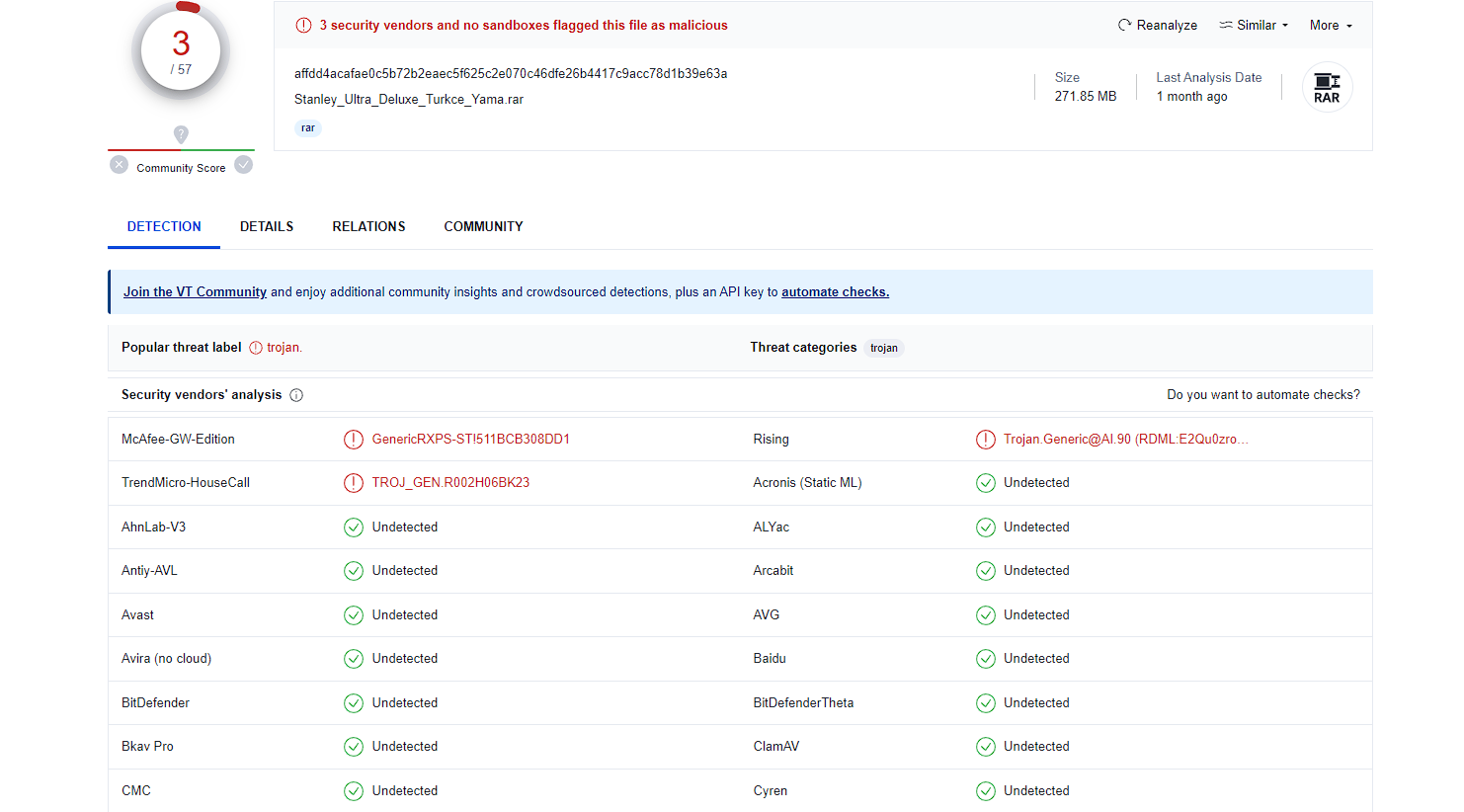Go to the Community tab
Image resolution: width=1464 pixels, height=812 pixels.
pyautogui.click(x=483, y=226)
